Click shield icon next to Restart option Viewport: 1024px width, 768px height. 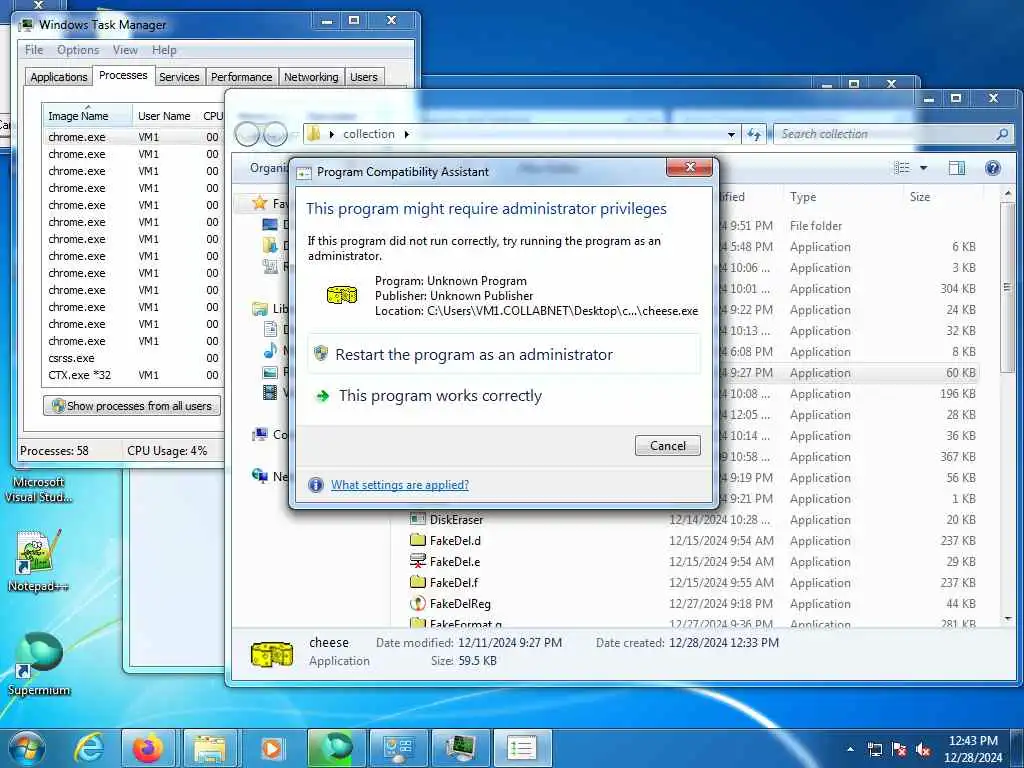tap(321, 353)
